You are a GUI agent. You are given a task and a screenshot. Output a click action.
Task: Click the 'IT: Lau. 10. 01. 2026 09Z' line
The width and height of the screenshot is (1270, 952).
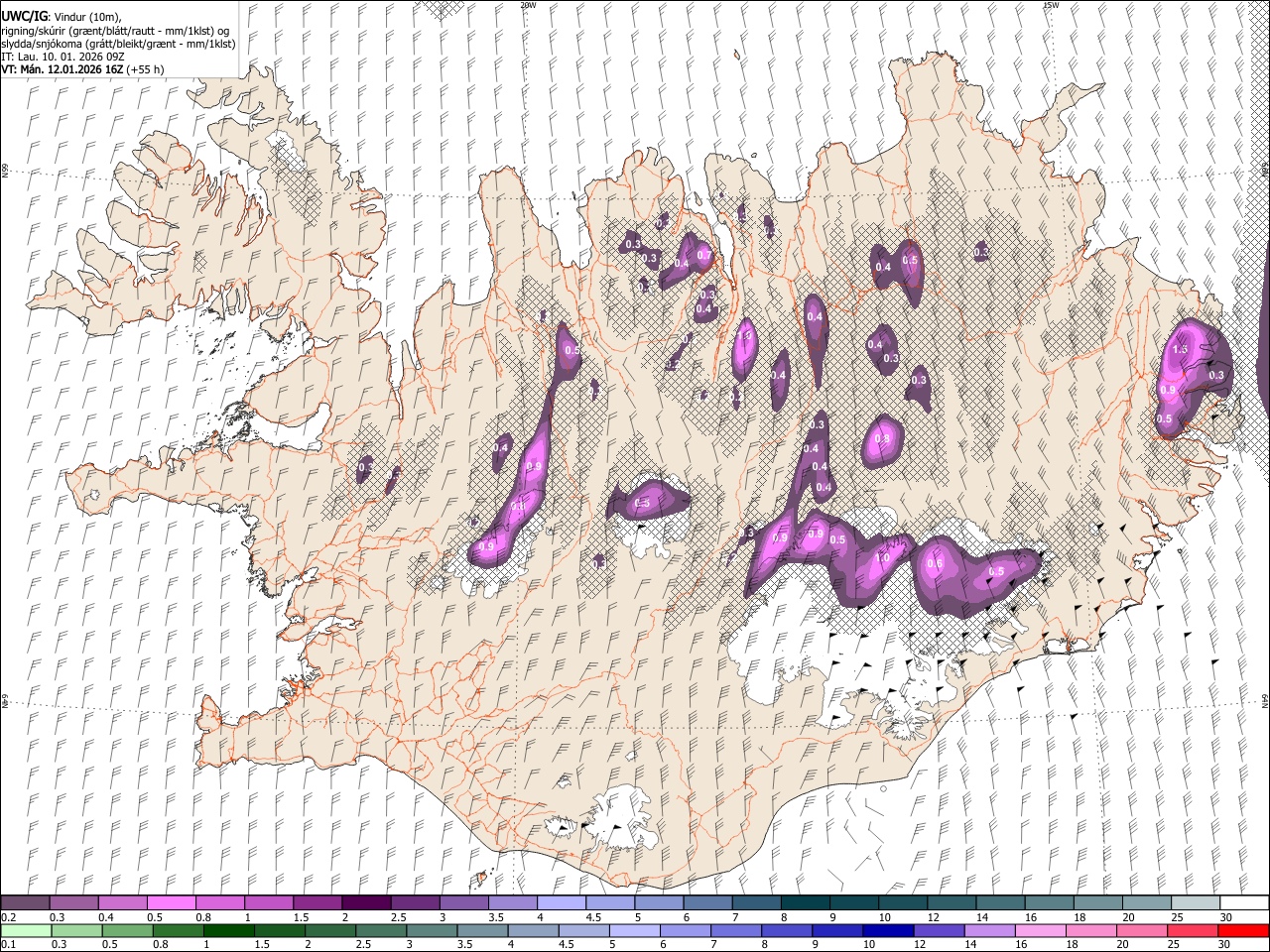pyautogui.click(x=62, y=57)
